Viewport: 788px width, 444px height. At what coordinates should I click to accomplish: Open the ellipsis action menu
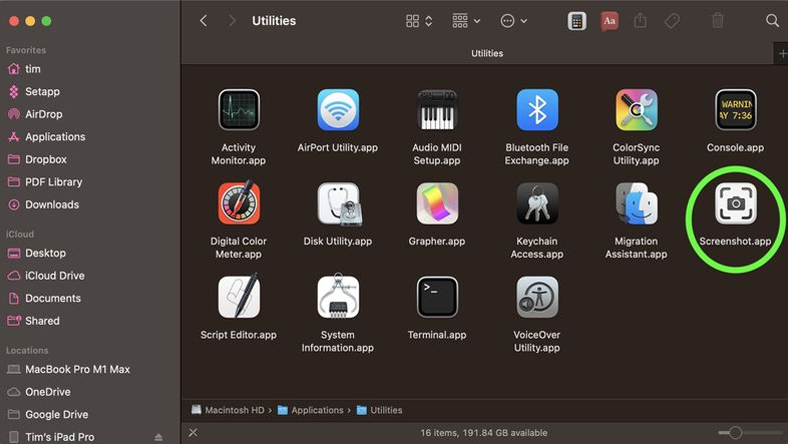tap(514, 21)
